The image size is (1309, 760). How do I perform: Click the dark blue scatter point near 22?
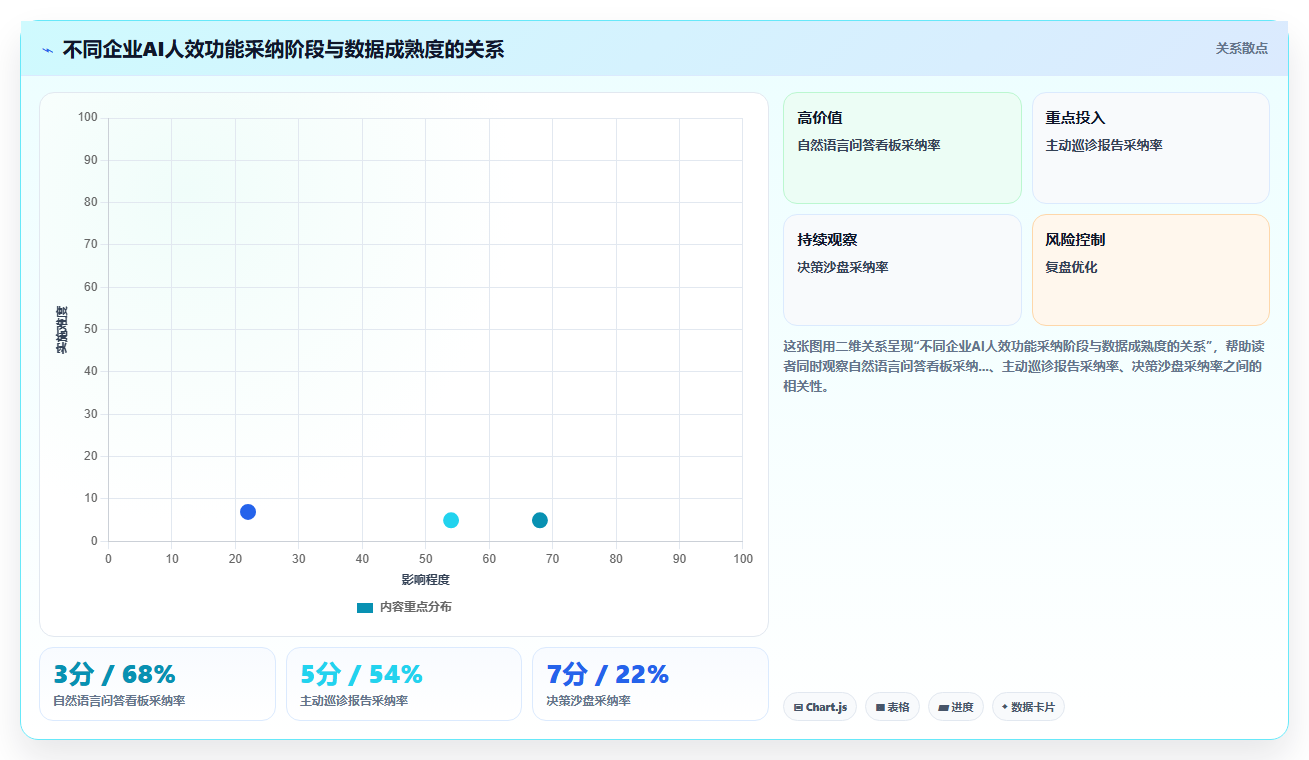[248, 512]
